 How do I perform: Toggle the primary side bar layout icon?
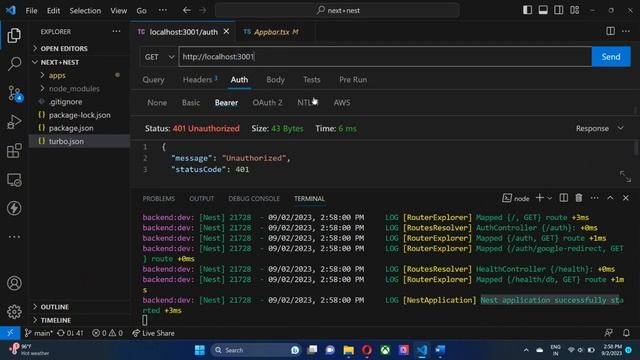527,10
